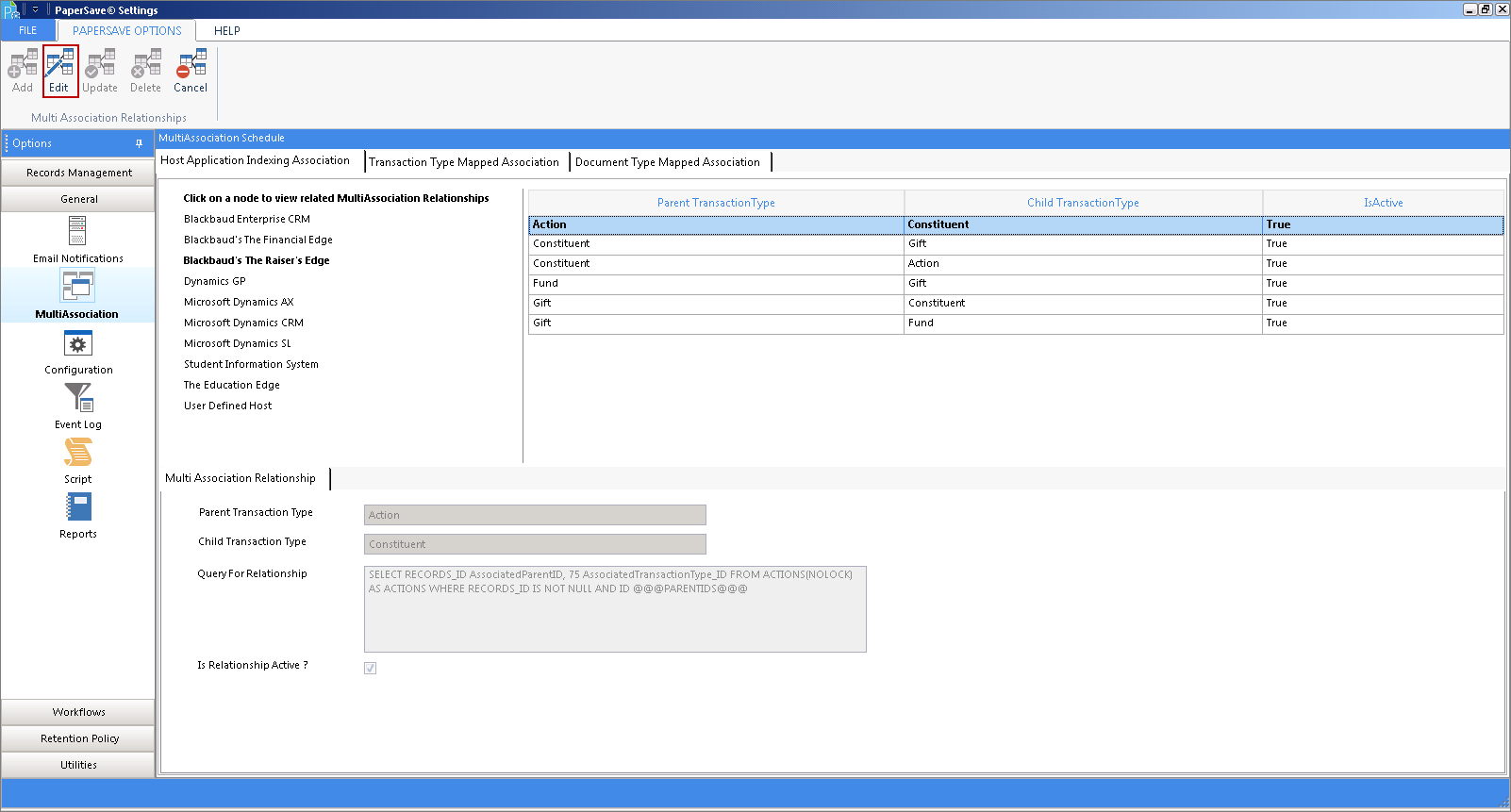Select User Defined Host node
Viewport: 1511px width, 812px height.
(228, 406)
